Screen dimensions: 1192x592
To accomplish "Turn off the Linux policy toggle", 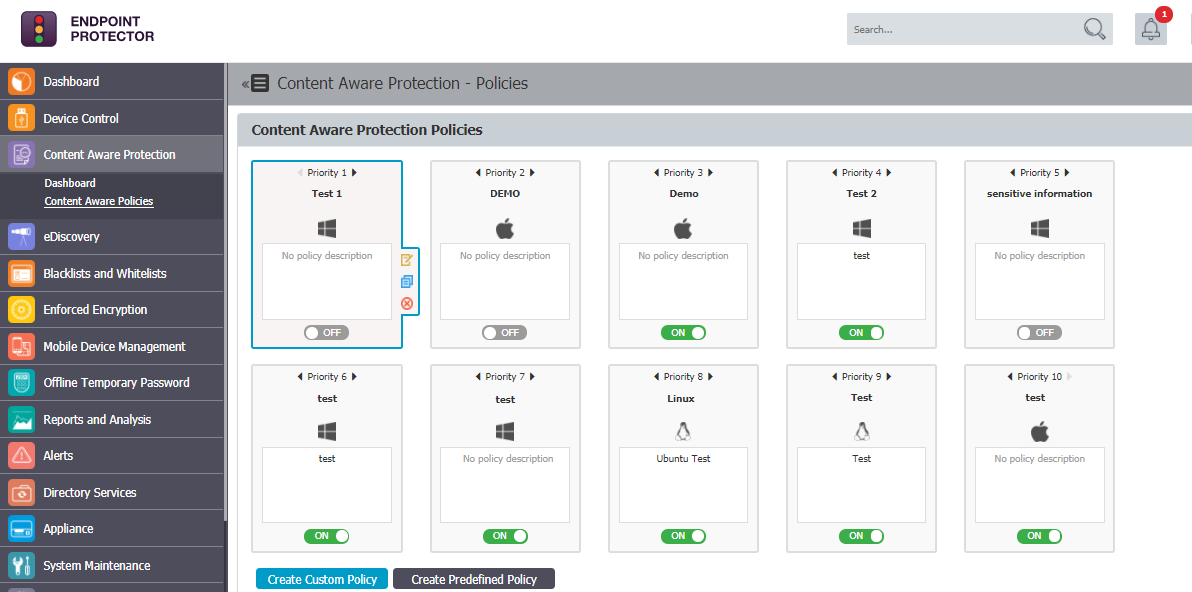I will click(683, 536).
